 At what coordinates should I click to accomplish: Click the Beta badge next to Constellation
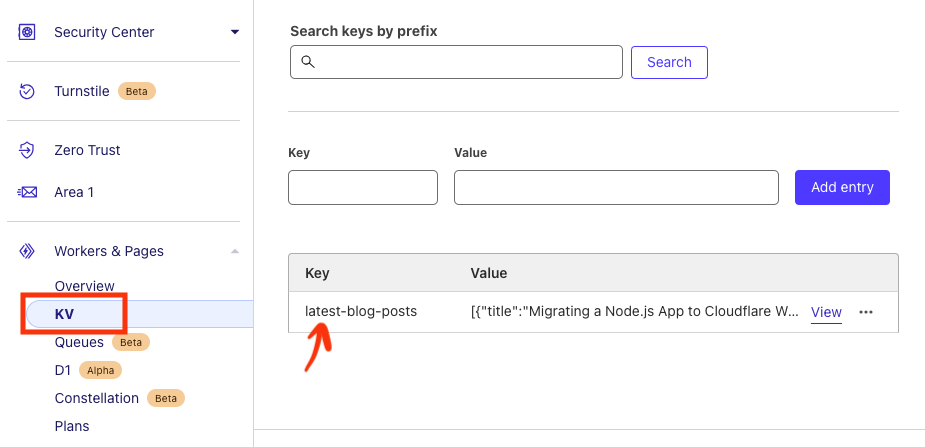[166, 399]
